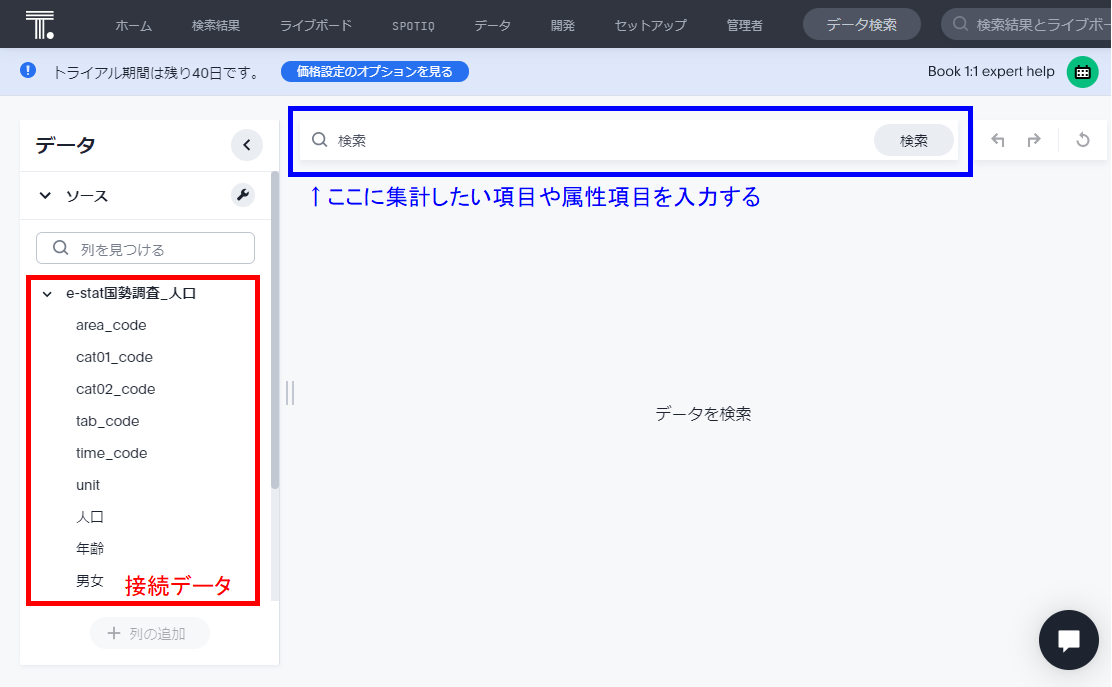The height and width of the screenshot is (687, 1112).
Task: Open the chat bubble in the bottom corner
Action: click(1068, 640)
